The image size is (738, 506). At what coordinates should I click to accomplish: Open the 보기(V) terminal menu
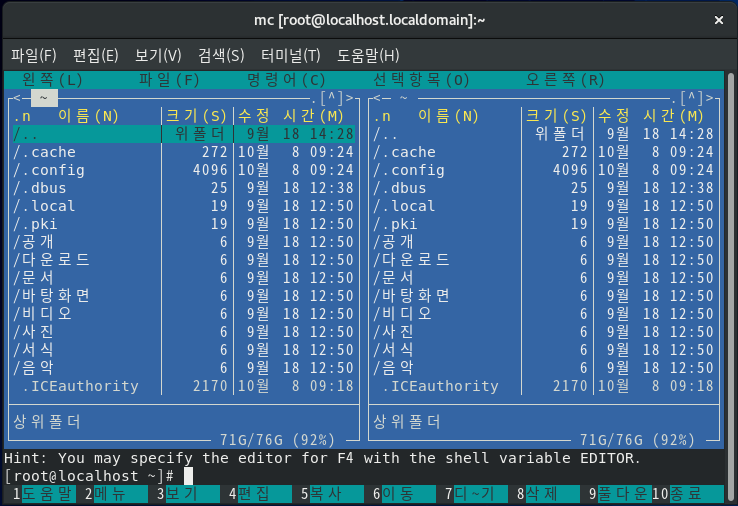[x=158, y=56]
